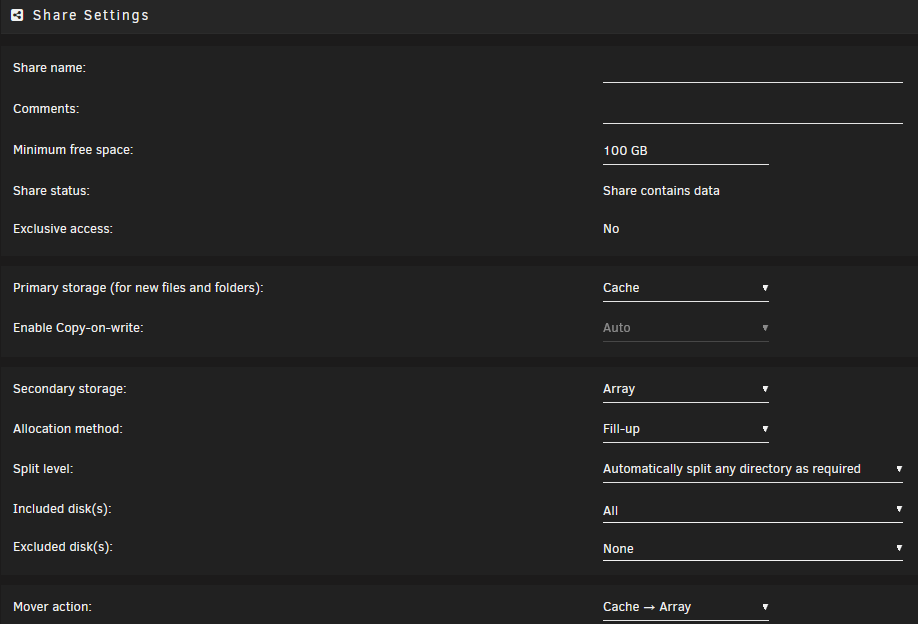This screenshot has width=918, height=624.
Task: Click the Minimum free space field
Action: coord(686,151)
